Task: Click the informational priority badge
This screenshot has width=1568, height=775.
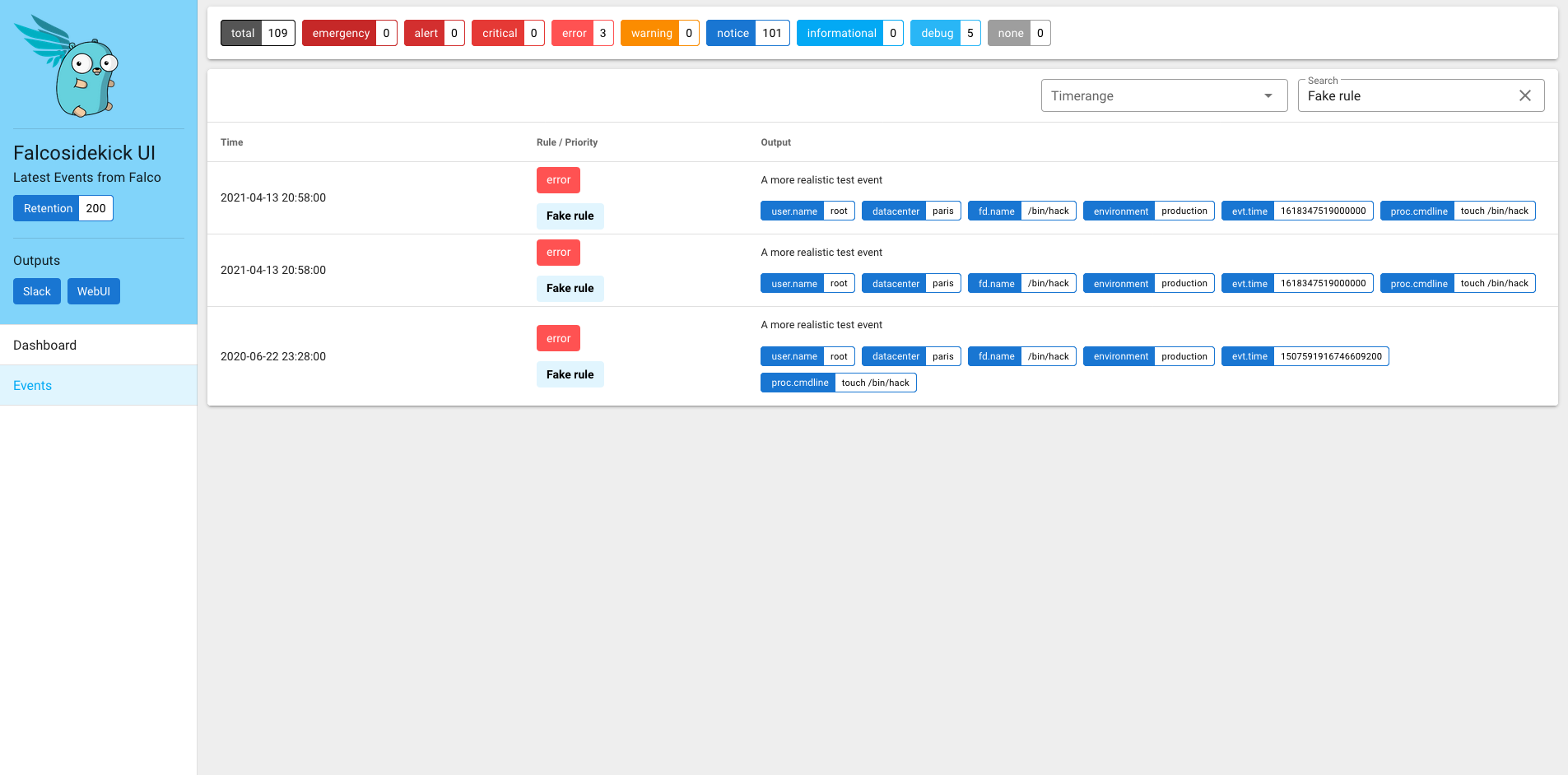Action: click(x=849, y=33)
